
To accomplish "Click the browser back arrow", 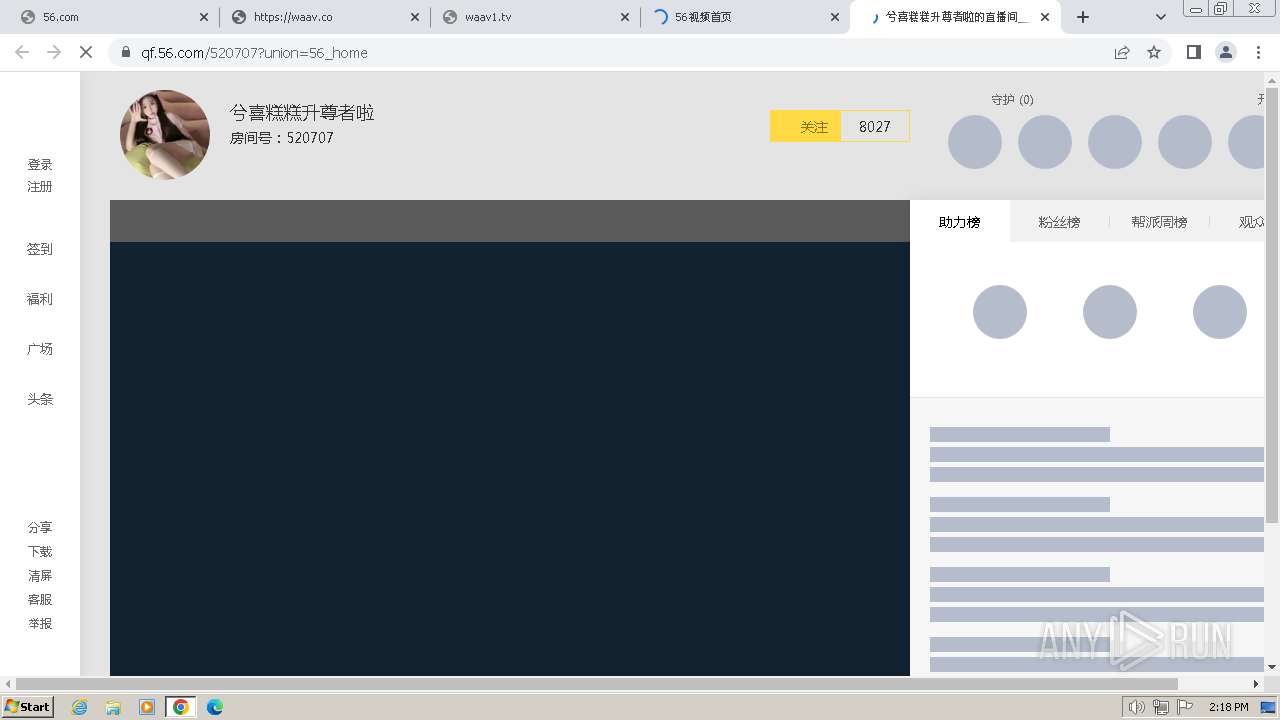I will coord(22,52).
